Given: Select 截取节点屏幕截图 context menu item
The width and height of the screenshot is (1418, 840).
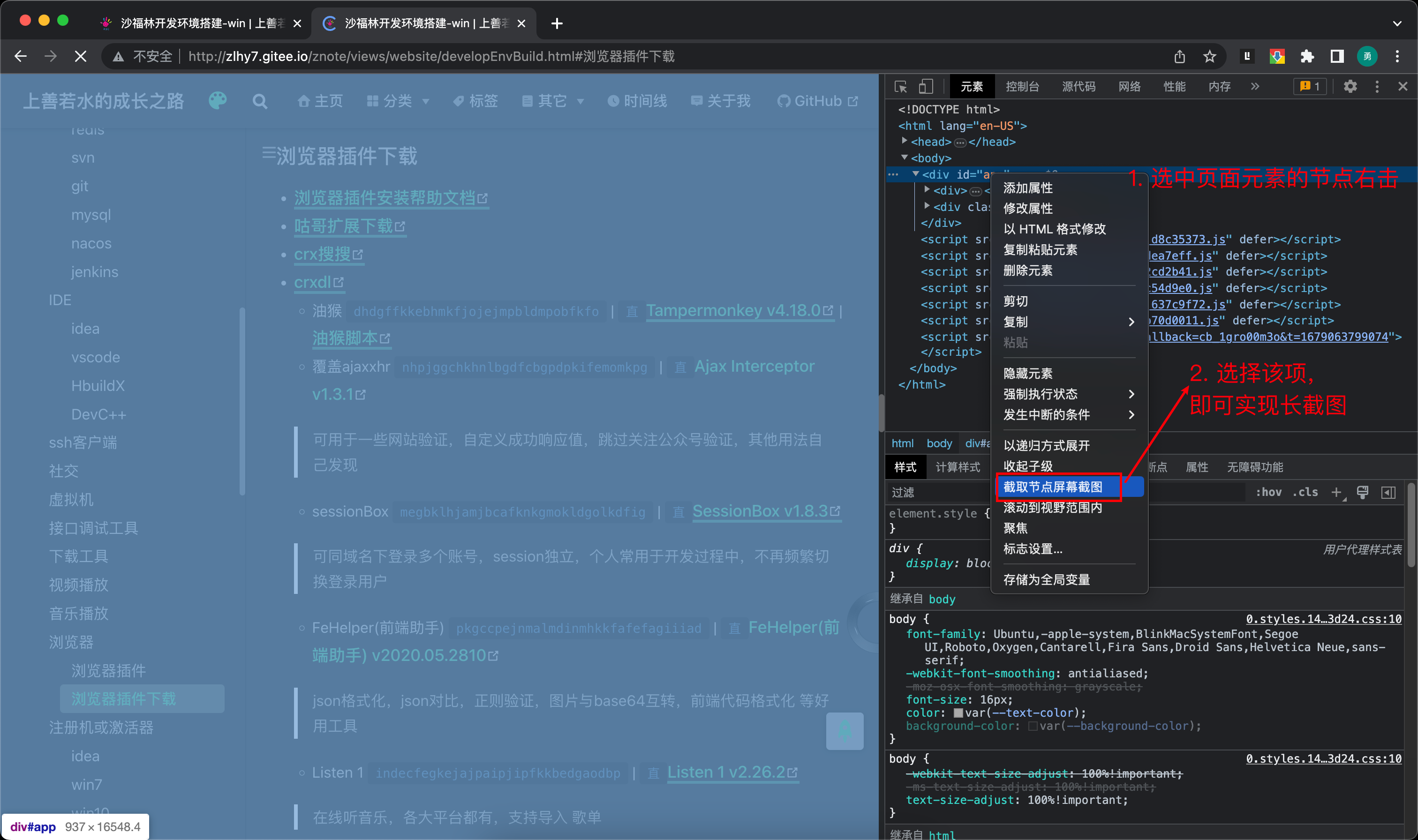Looking at the screenshot, I should tap(1053, 487).
